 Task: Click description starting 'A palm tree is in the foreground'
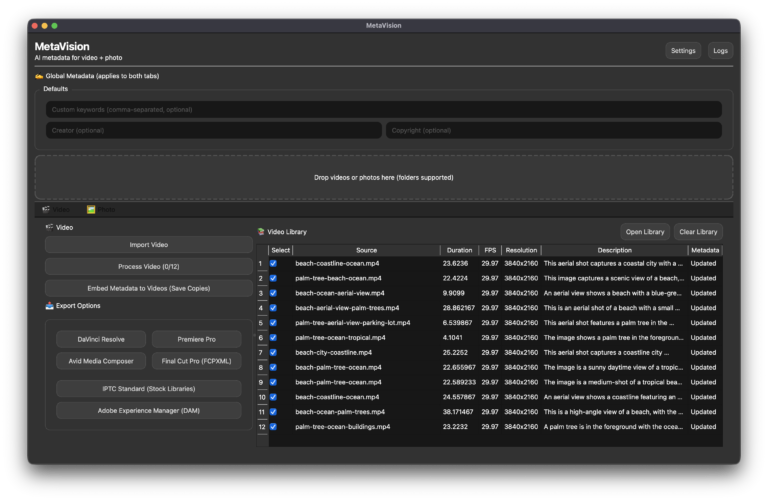613,427
